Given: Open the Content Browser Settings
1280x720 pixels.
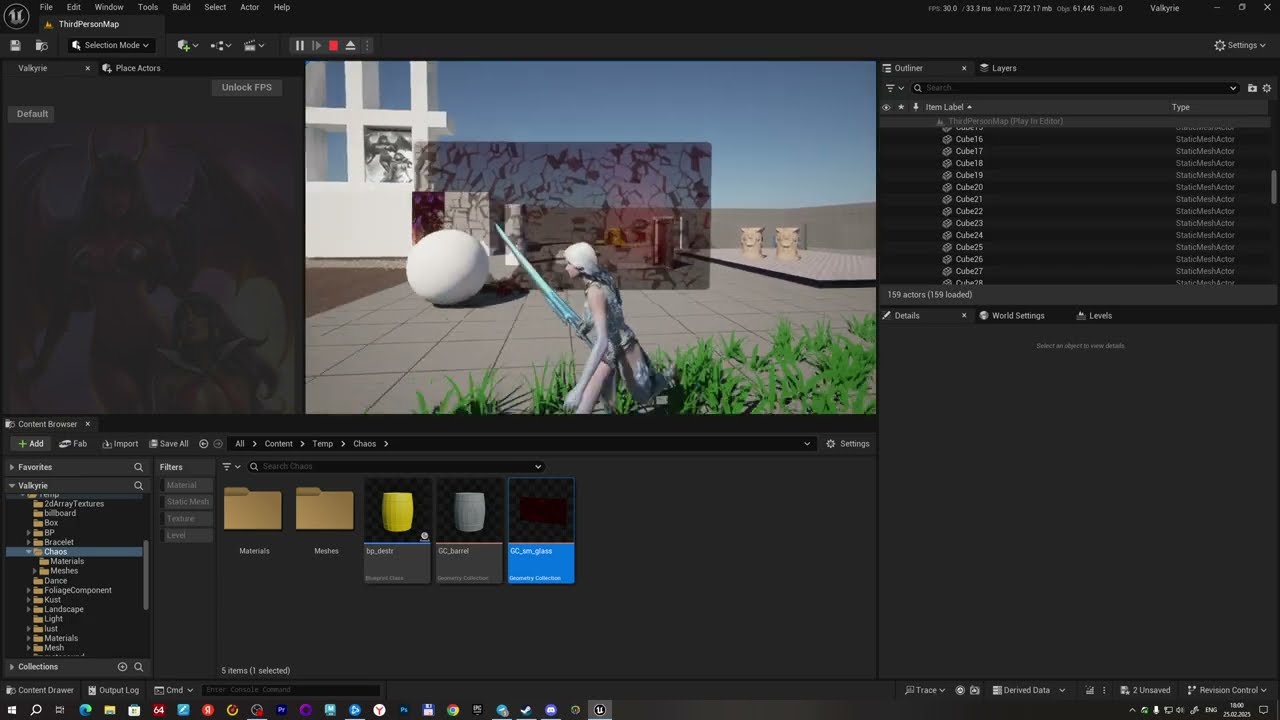Looking at the screenshot, I should 848,444.
